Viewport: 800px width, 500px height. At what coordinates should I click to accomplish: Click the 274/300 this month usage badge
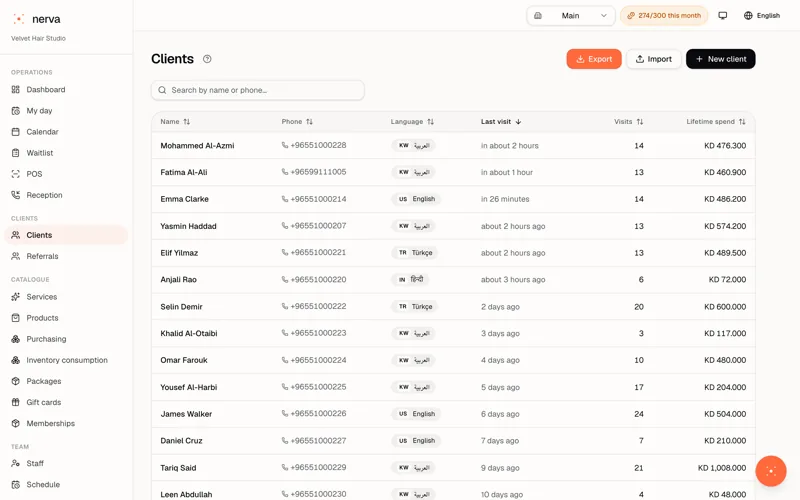pyautogui.click(x=664, y=16)
